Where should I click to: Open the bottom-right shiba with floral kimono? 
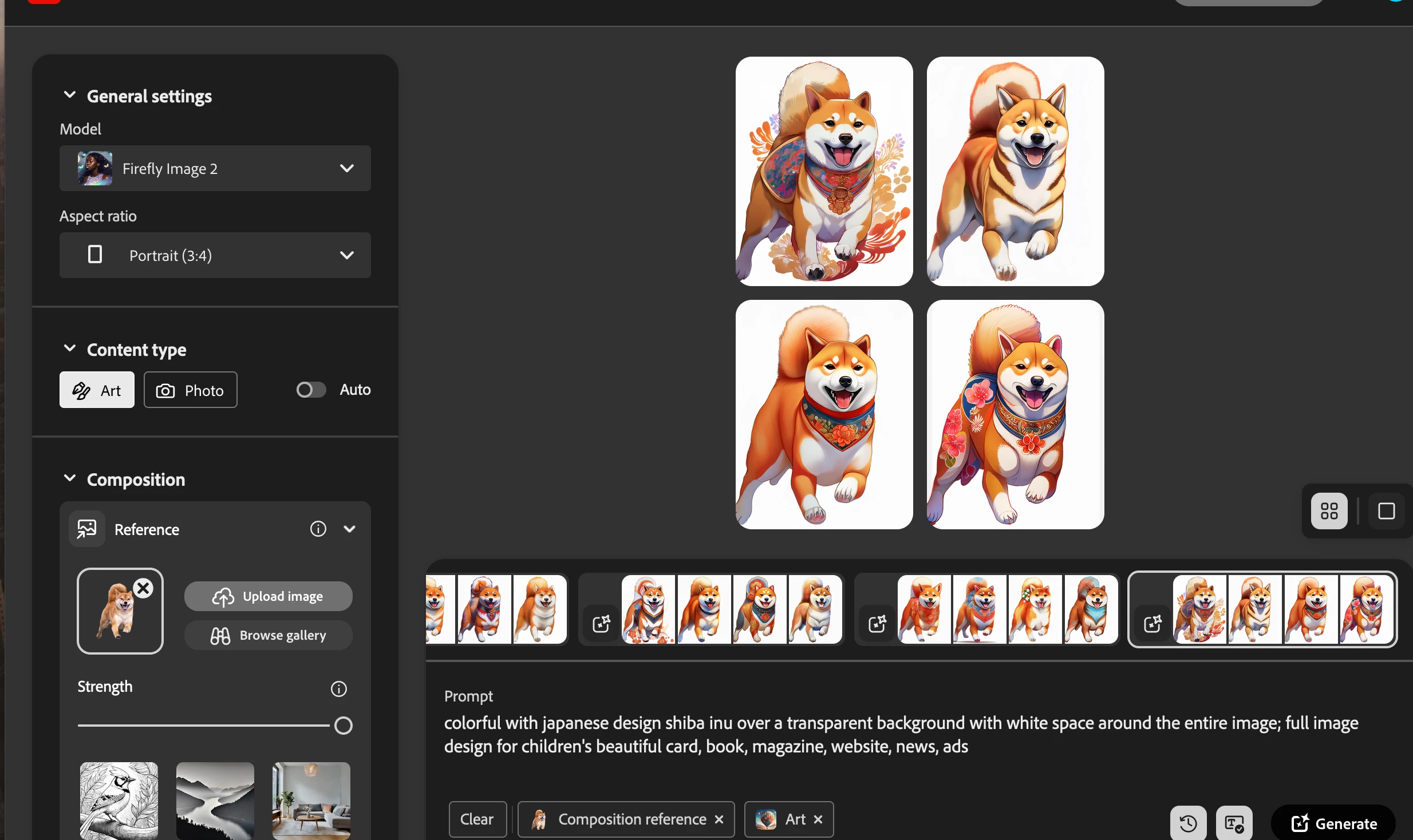(1015, 414)
